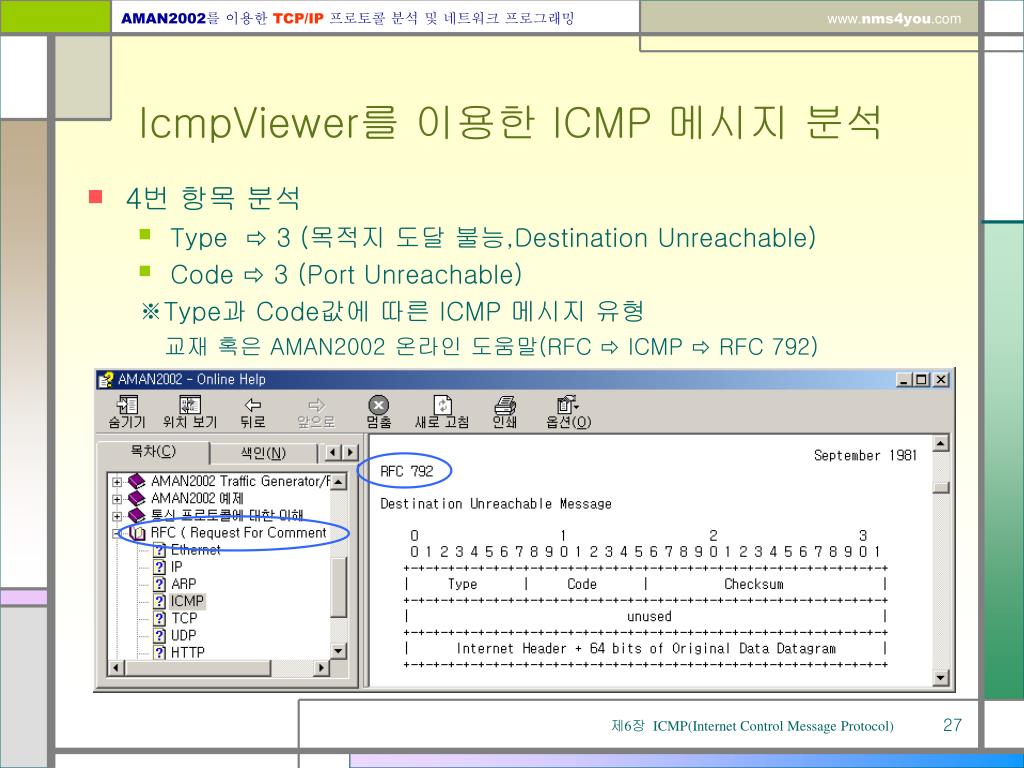Viewport: 1024px width, 768px height.
Task: Select AMAN2002 Traffic Generator tree item text
Action: pyautogui.click(x=240, y=481)
